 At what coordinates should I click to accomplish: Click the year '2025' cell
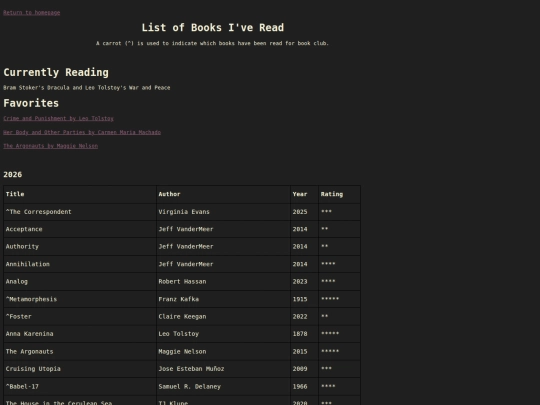[304, 212]
